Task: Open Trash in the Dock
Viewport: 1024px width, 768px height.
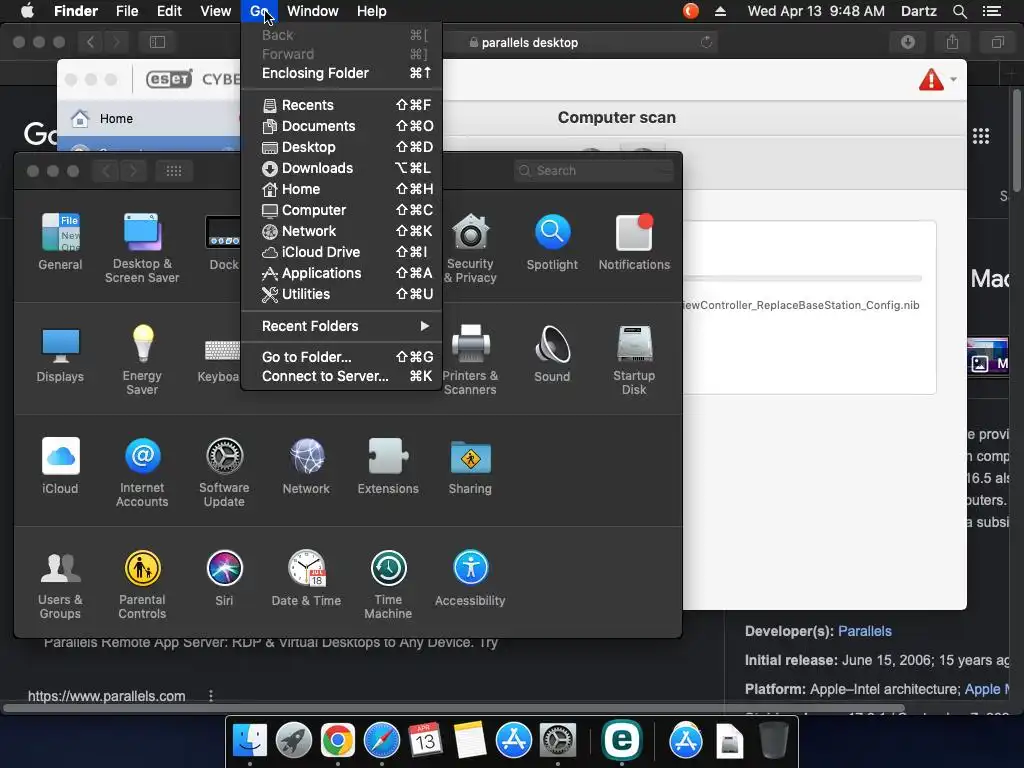Action: coord(773,741)
